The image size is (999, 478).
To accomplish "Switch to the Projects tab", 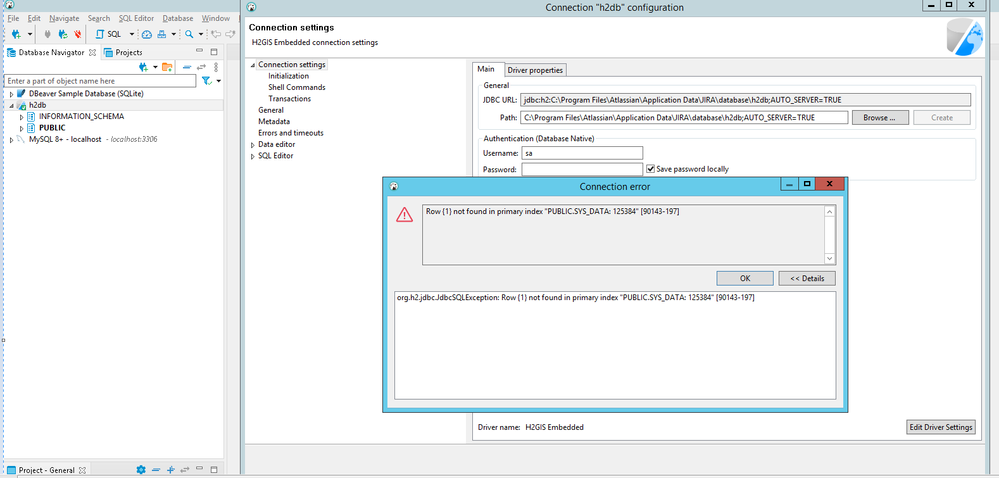I will click(x=124, y=52).
